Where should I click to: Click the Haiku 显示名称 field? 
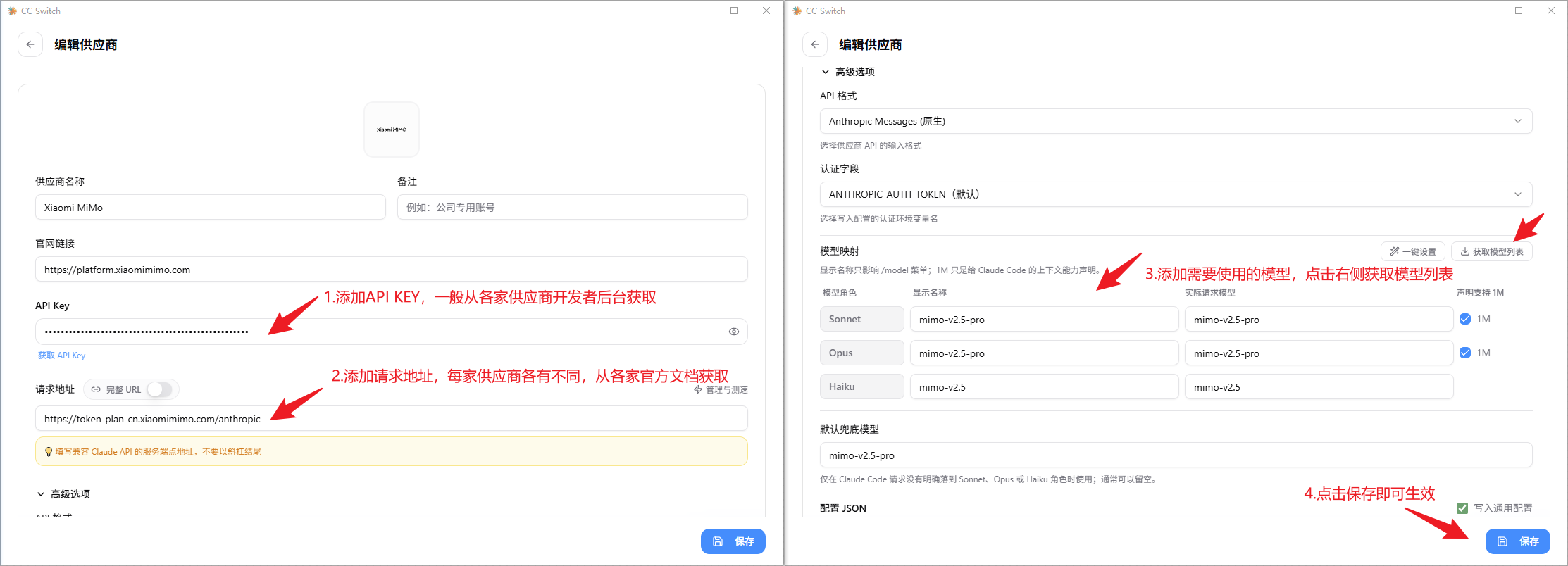click(x=1044, y=387)
